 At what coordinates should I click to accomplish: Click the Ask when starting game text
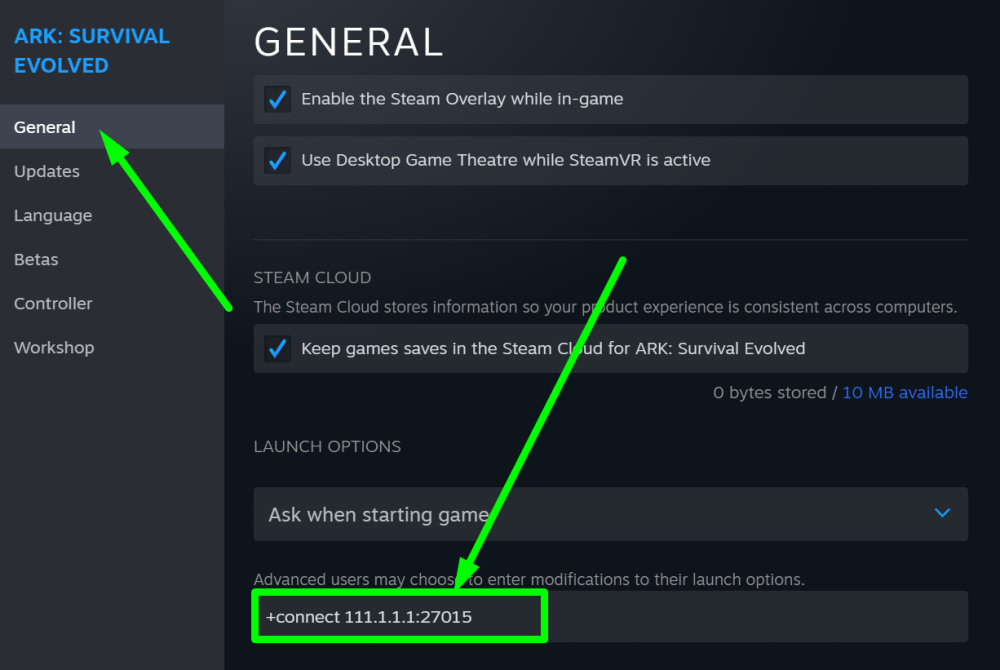point(378,514)
